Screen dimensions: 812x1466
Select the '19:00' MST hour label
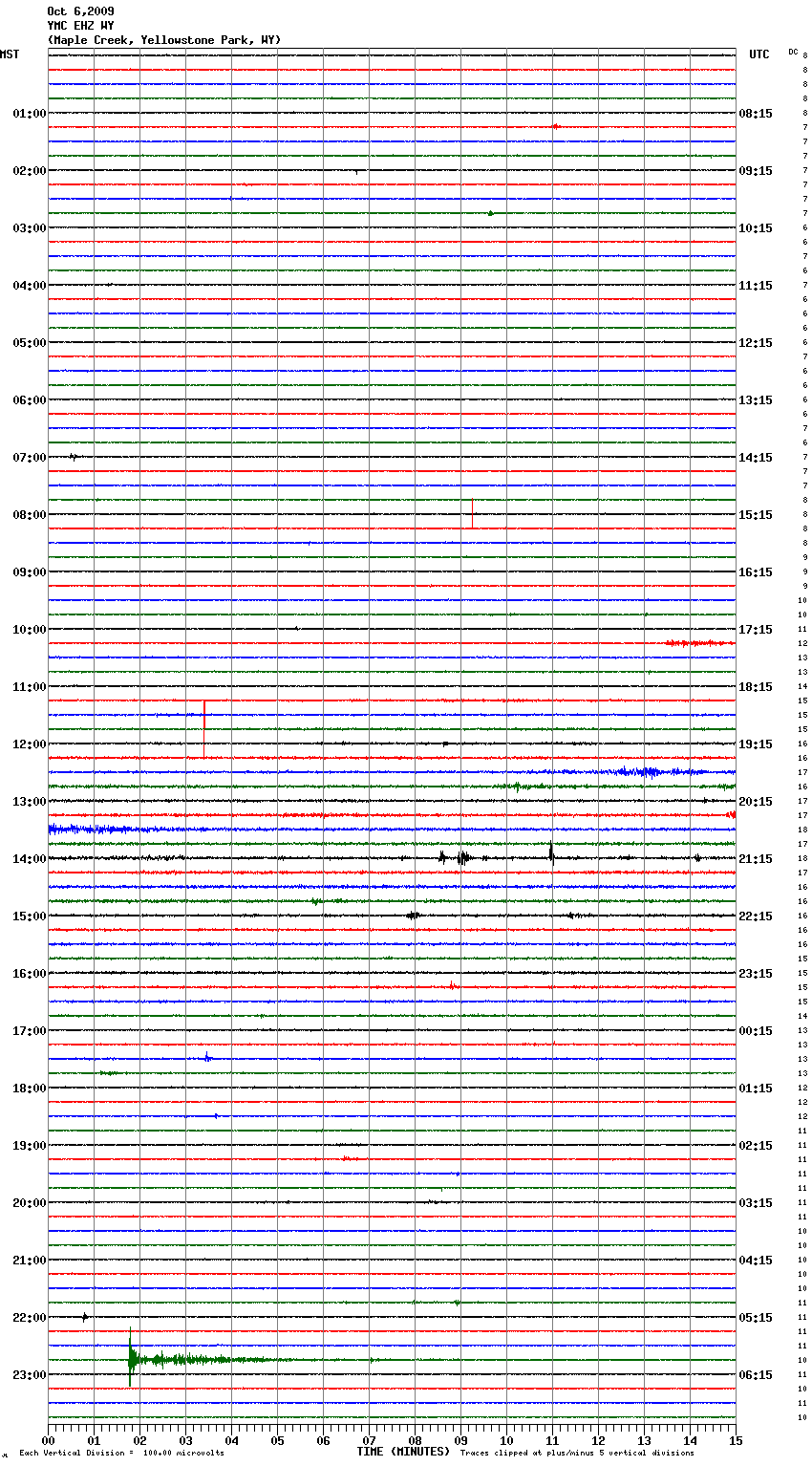[30, 1146]
